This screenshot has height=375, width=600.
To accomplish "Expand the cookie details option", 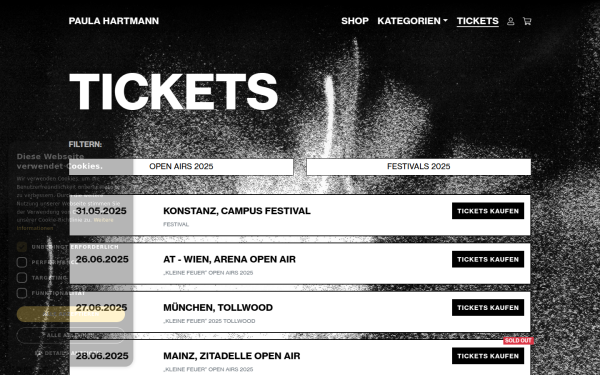I will point(68,353).
